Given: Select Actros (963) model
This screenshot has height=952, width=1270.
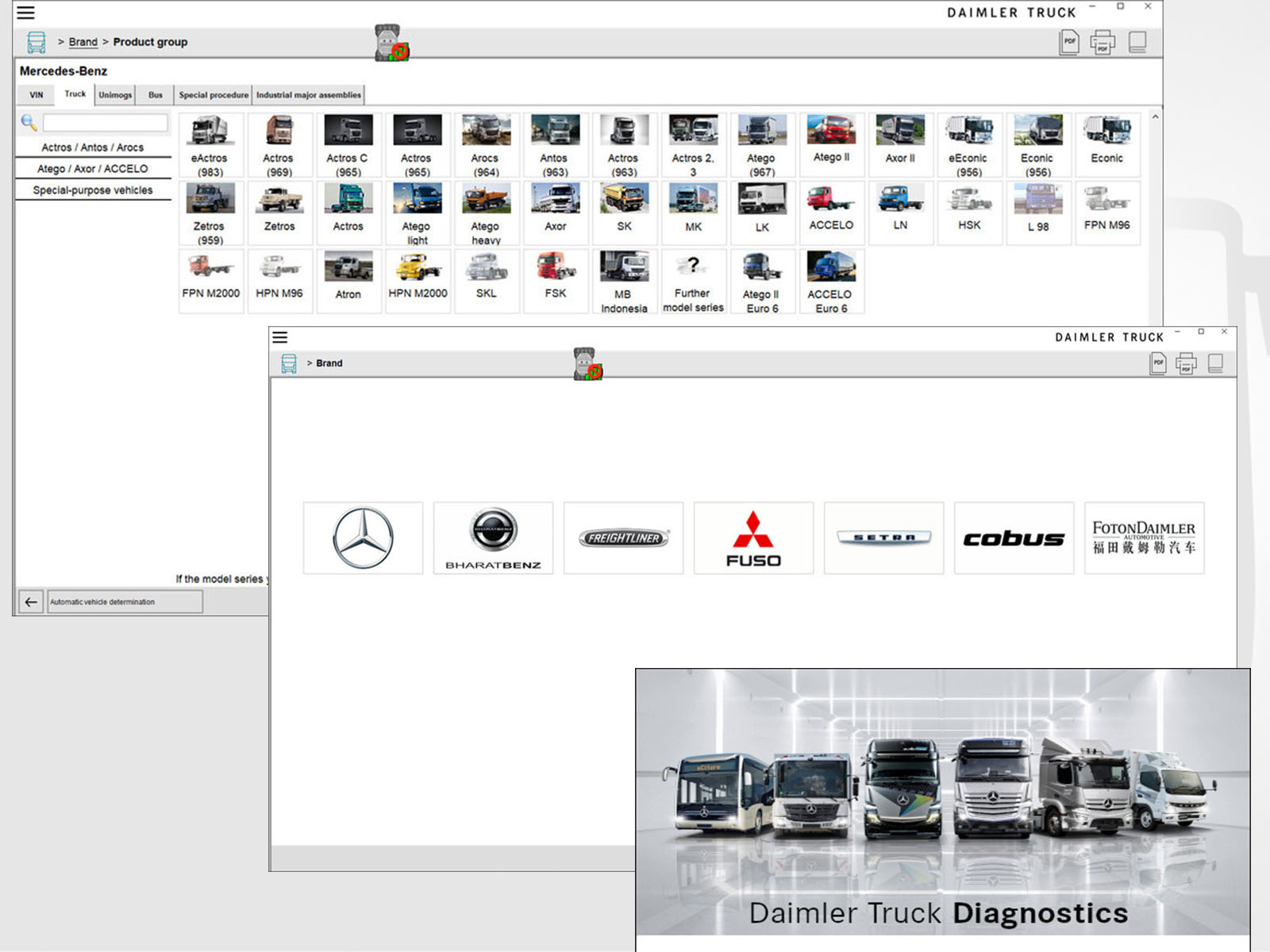Looking at the screenshot, I should [x=625, y=145].
